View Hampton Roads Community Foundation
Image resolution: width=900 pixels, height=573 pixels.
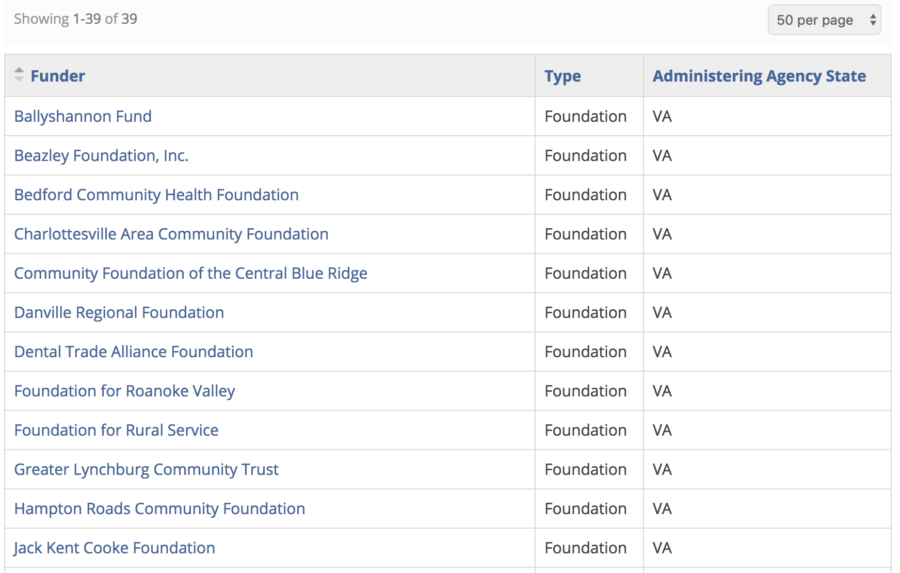(x=160, y=509)
